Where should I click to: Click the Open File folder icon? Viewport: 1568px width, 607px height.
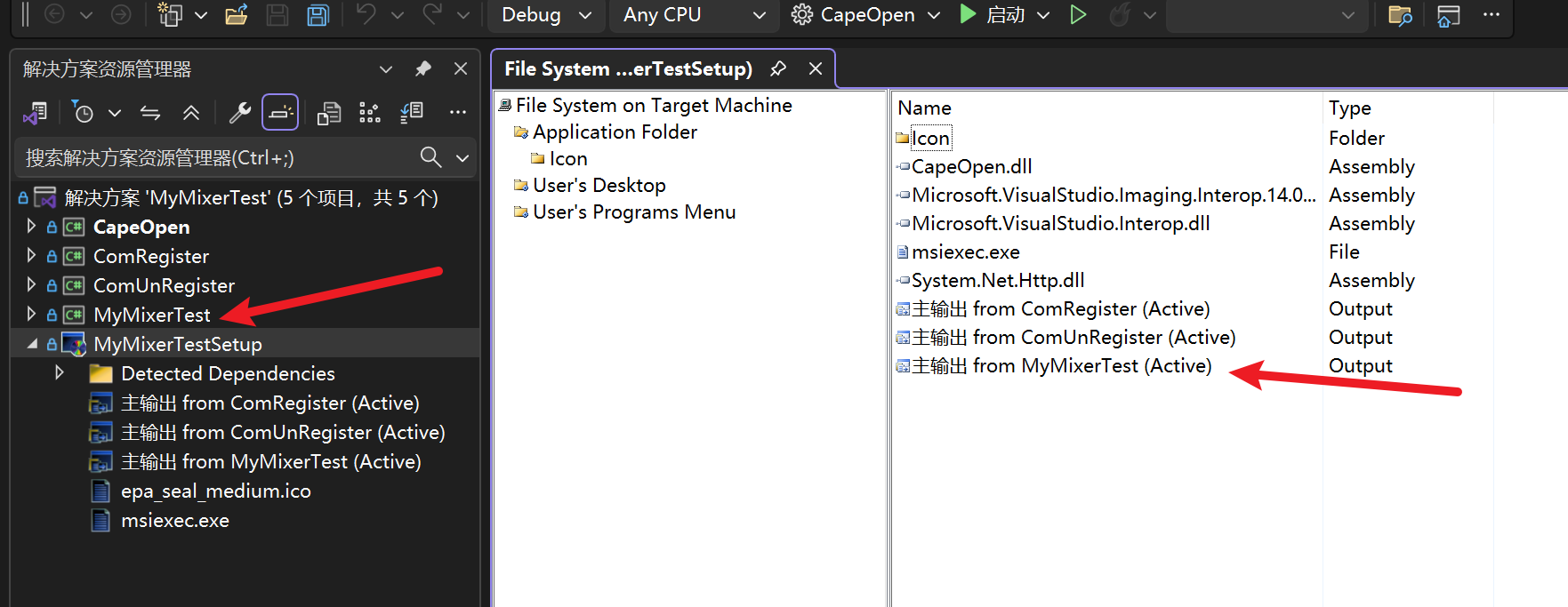[236, 14]
